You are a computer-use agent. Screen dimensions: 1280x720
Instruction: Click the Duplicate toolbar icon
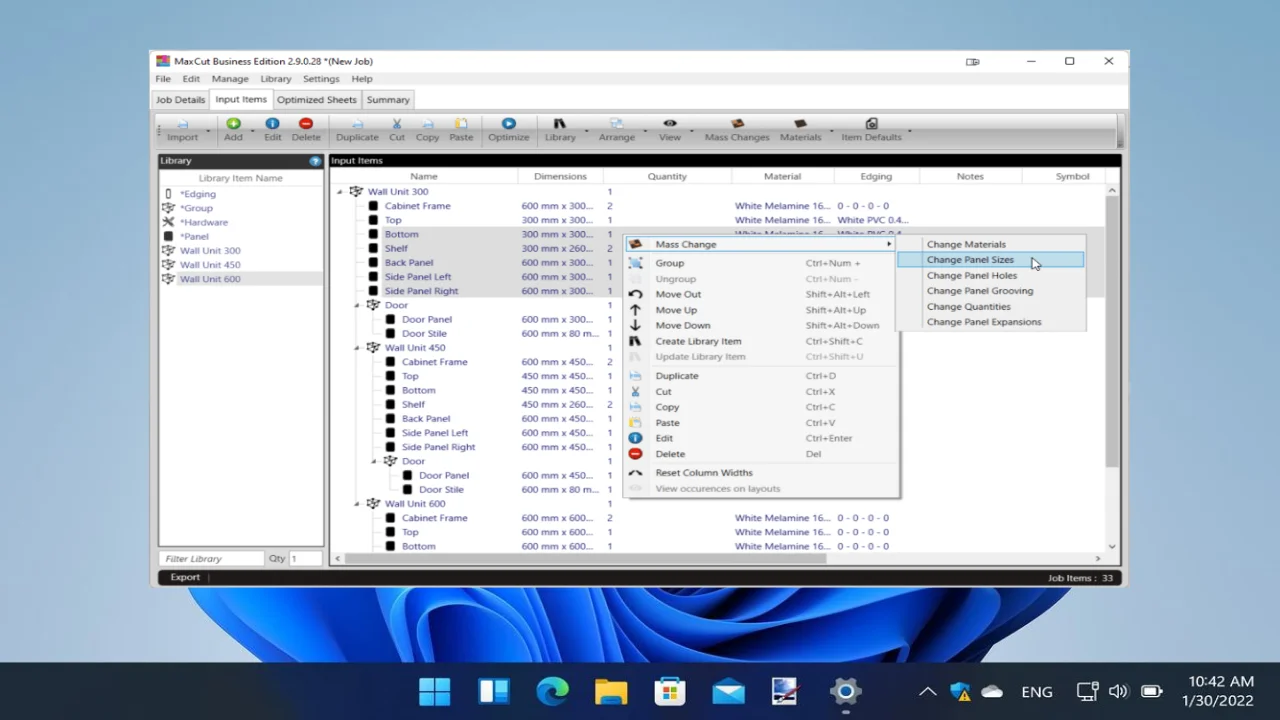click(357, 124)
